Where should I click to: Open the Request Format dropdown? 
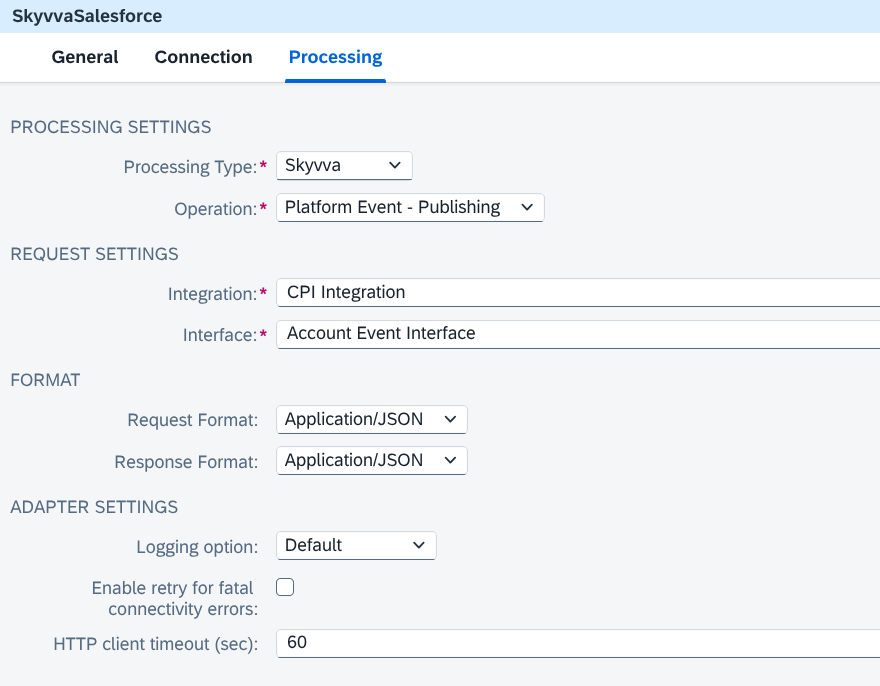pyautogui.click(x=372, y=419)
